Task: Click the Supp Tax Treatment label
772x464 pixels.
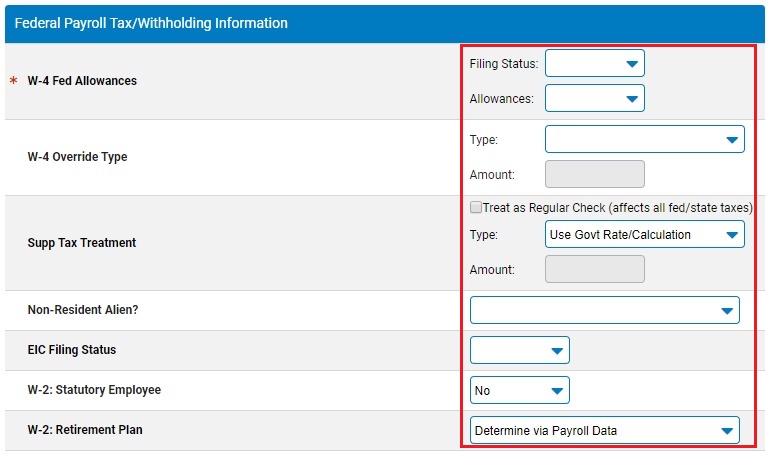Action: click(x=82, y=243)
